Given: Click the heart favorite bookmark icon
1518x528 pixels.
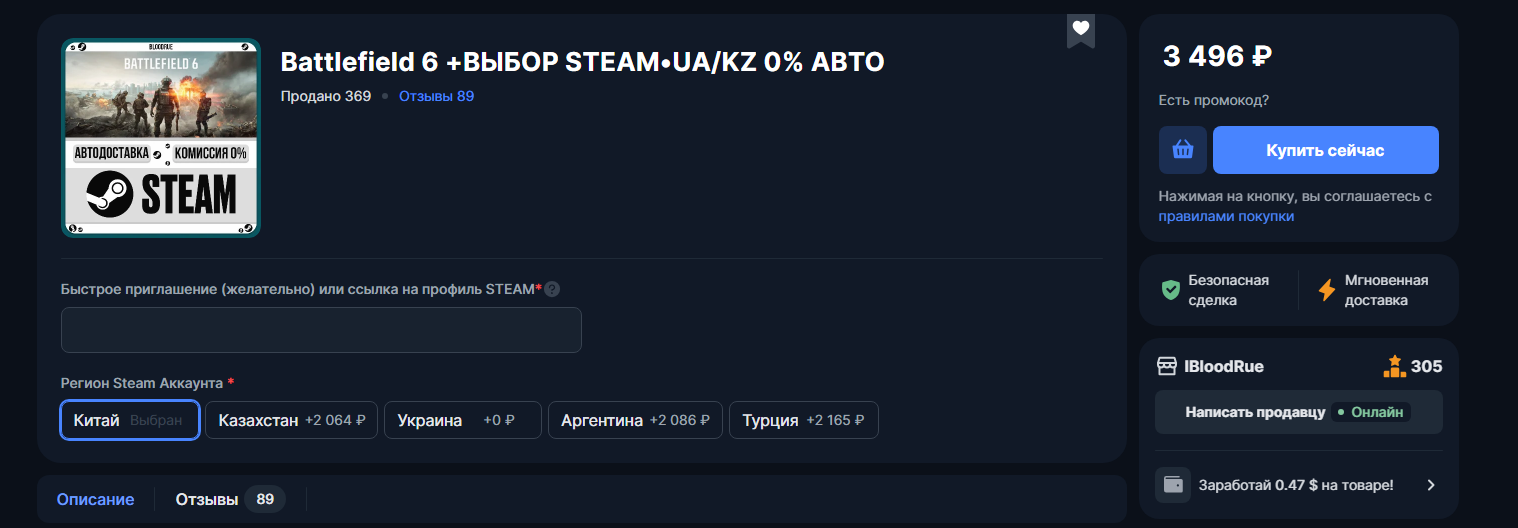Looking at the screenshot, I should click(x=1080, y=28).
